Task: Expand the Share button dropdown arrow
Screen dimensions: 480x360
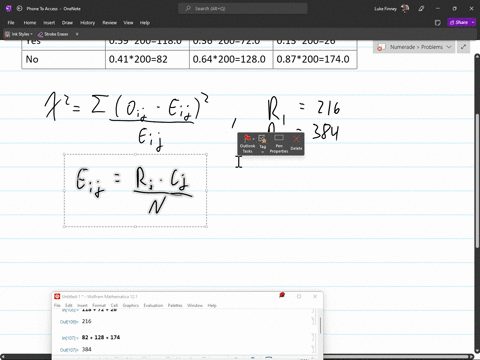Action: pyautogui.click(x=473, y=22)
